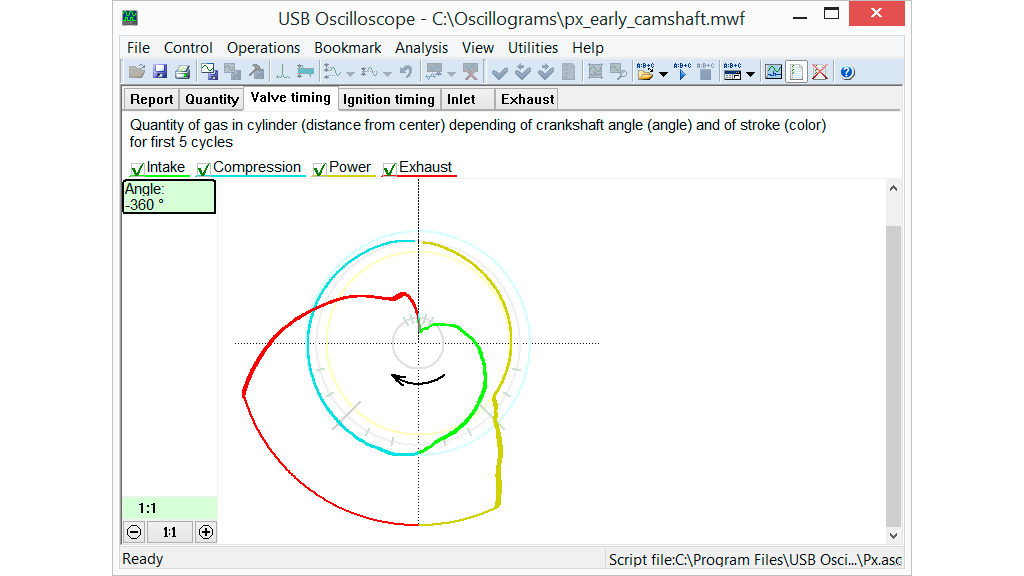Expand dropdown beside horizontal scale icon
The width and height of the screenshot is (1024, 576).
[x=387, y=74]
